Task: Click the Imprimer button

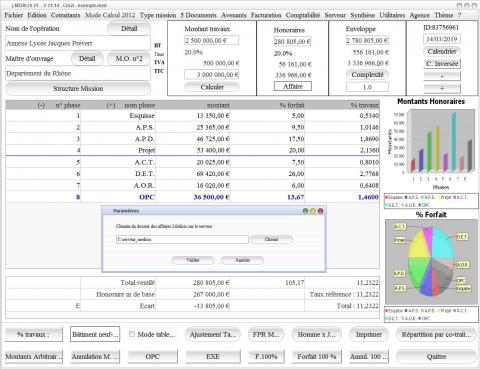Action: click(369, 334)
